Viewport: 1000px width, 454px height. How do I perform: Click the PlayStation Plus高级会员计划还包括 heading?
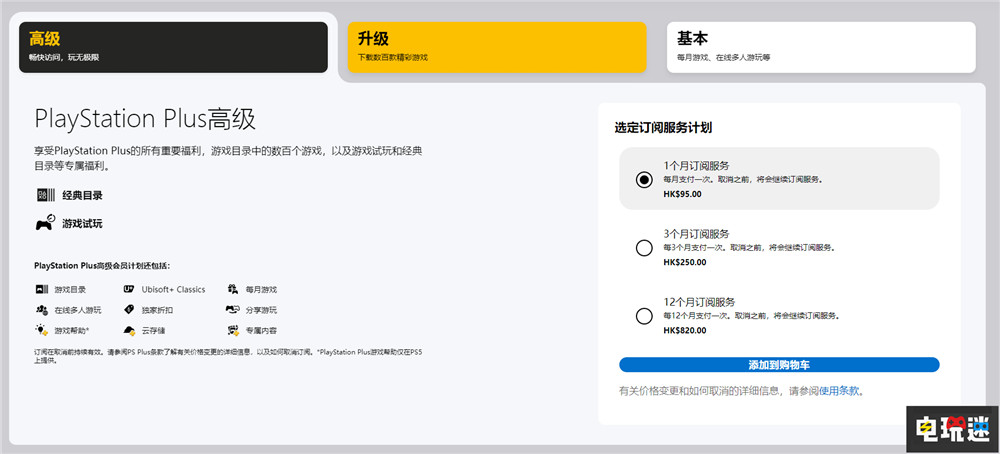103,266
